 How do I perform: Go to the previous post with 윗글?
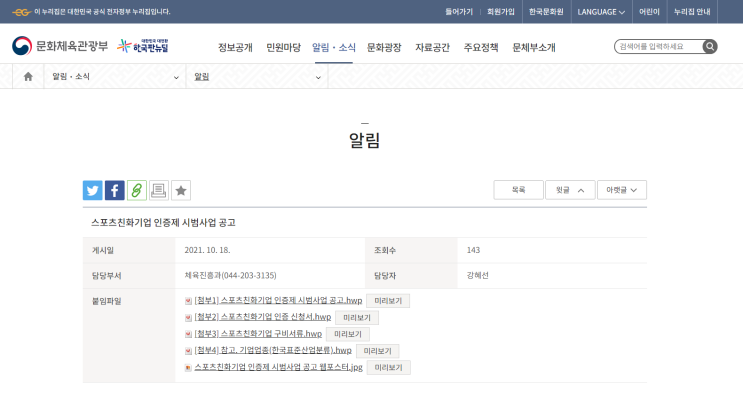click(x=570, y=190)
